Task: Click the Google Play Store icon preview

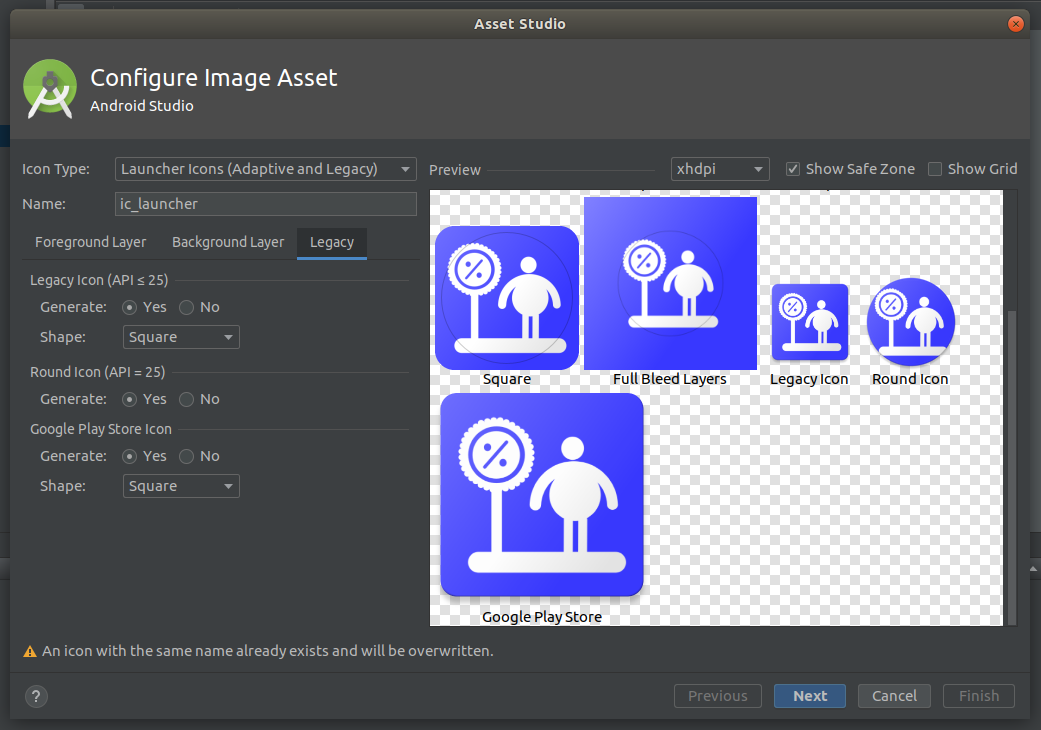Action: [x=541, y=494]
